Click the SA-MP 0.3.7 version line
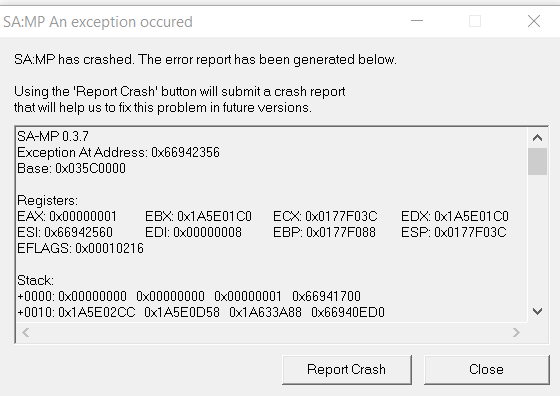The image size is (560, 396). point(53,136)
